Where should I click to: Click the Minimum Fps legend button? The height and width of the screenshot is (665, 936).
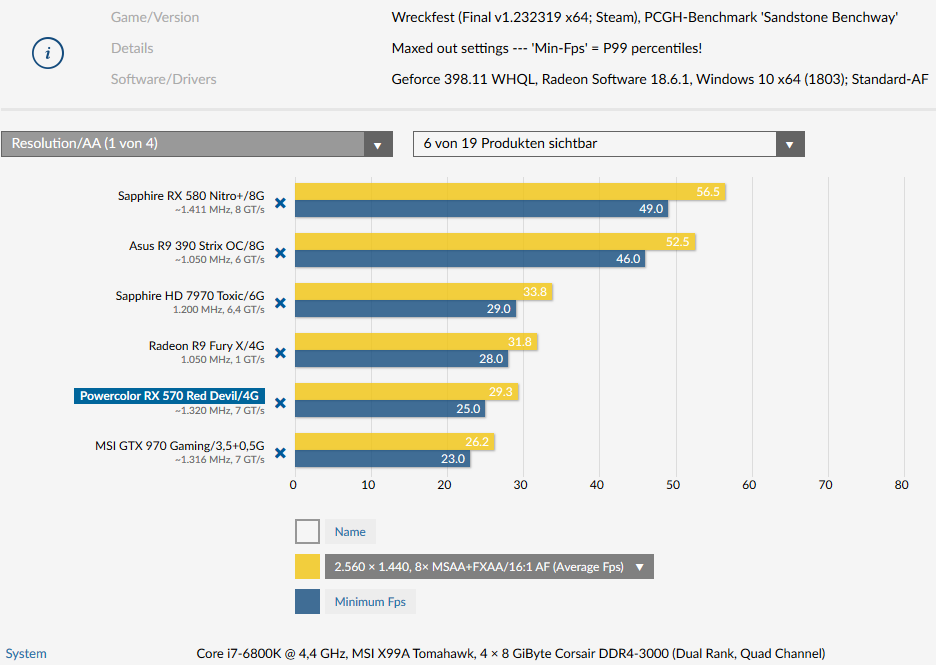pyautogui.click(x=370, y=601)
